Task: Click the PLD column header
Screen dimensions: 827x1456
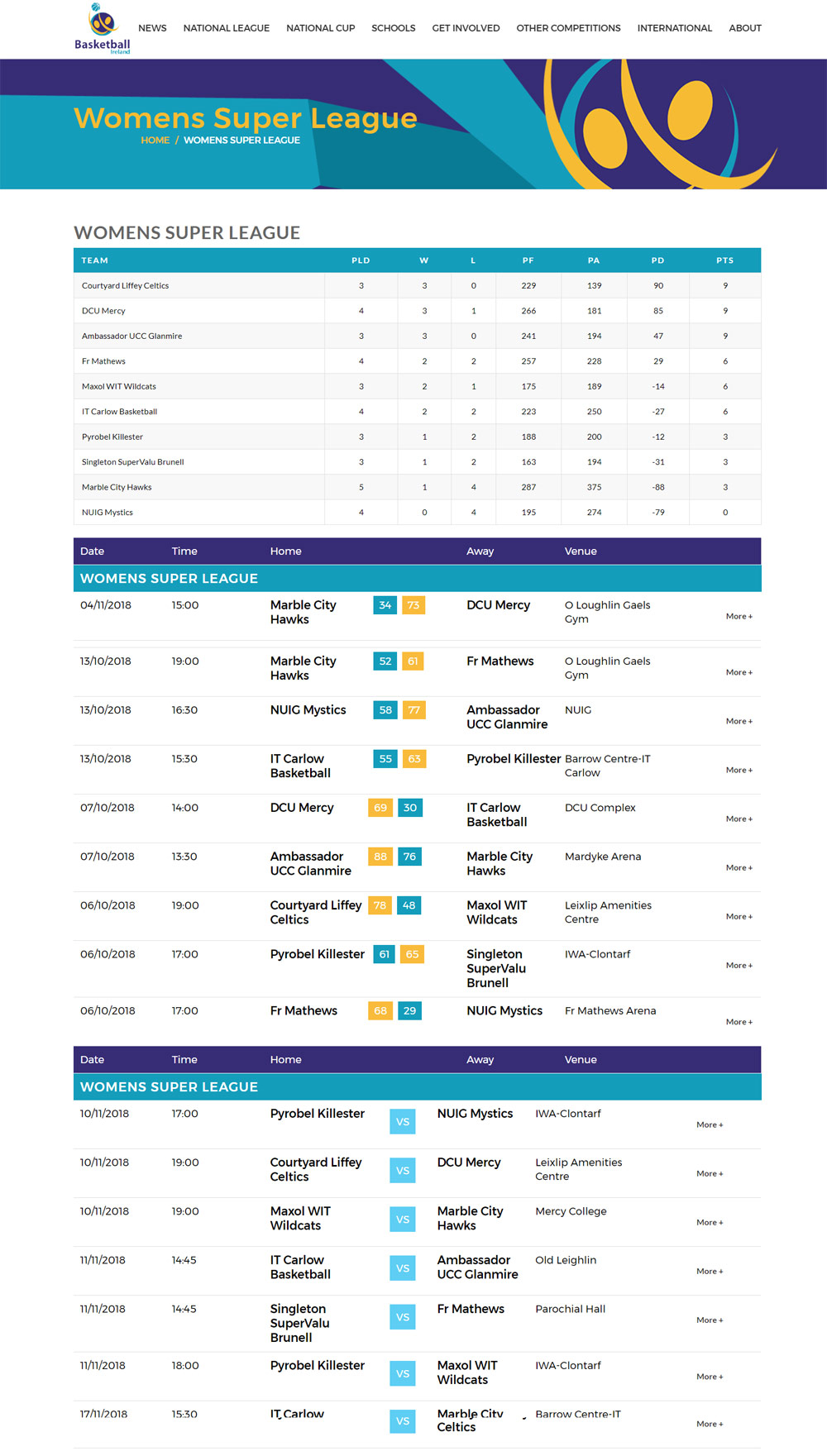Action: click(361, 260)
